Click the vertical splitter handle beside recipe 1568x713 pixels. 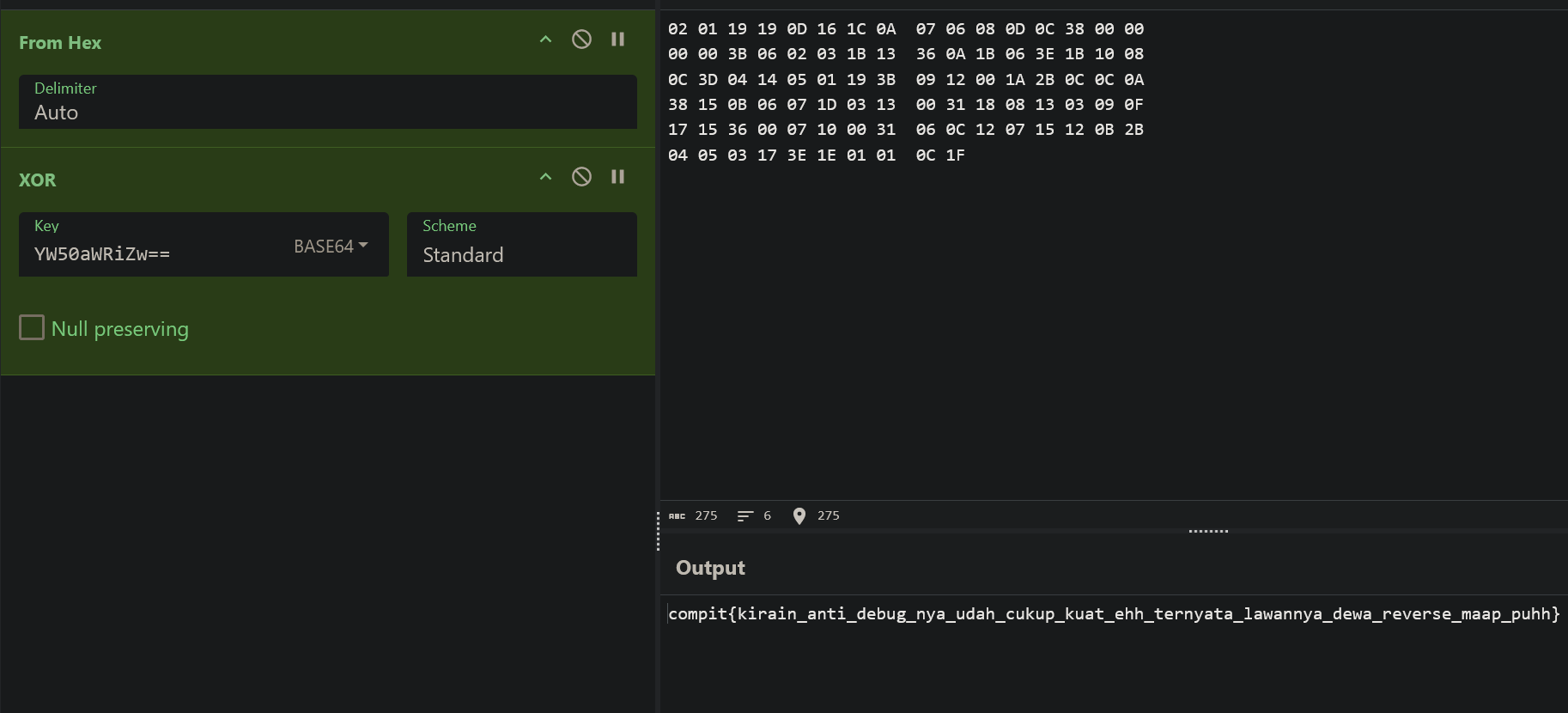pos(658,531)
